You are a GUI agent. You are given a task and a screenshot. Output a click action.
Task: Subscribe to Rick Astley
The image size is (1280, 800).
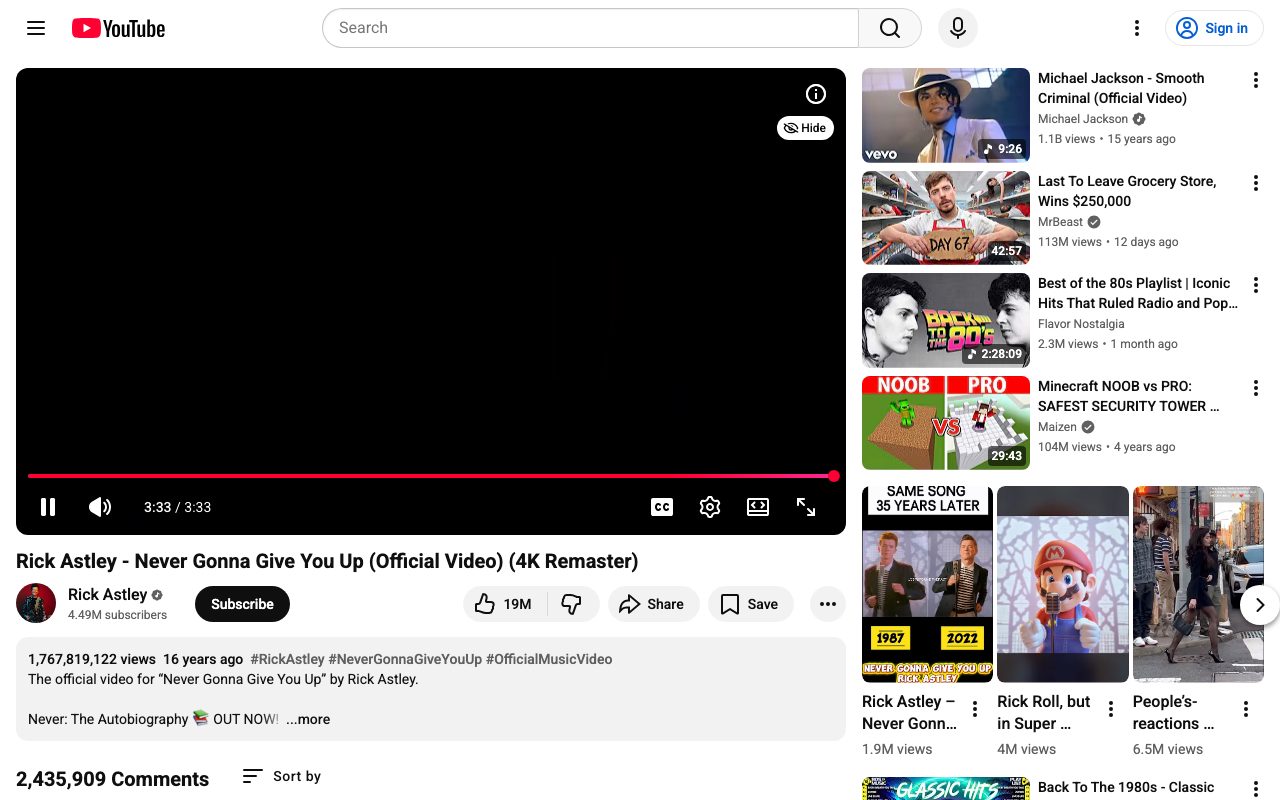242,604
